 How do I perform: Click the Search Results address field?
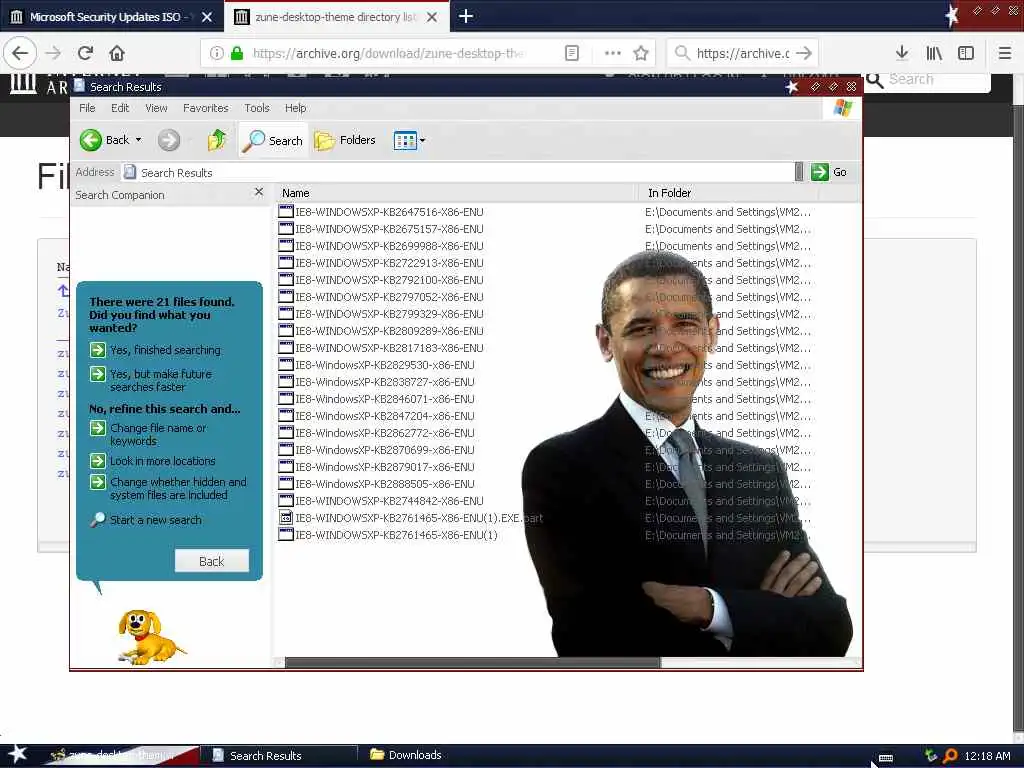click(457, 172)
